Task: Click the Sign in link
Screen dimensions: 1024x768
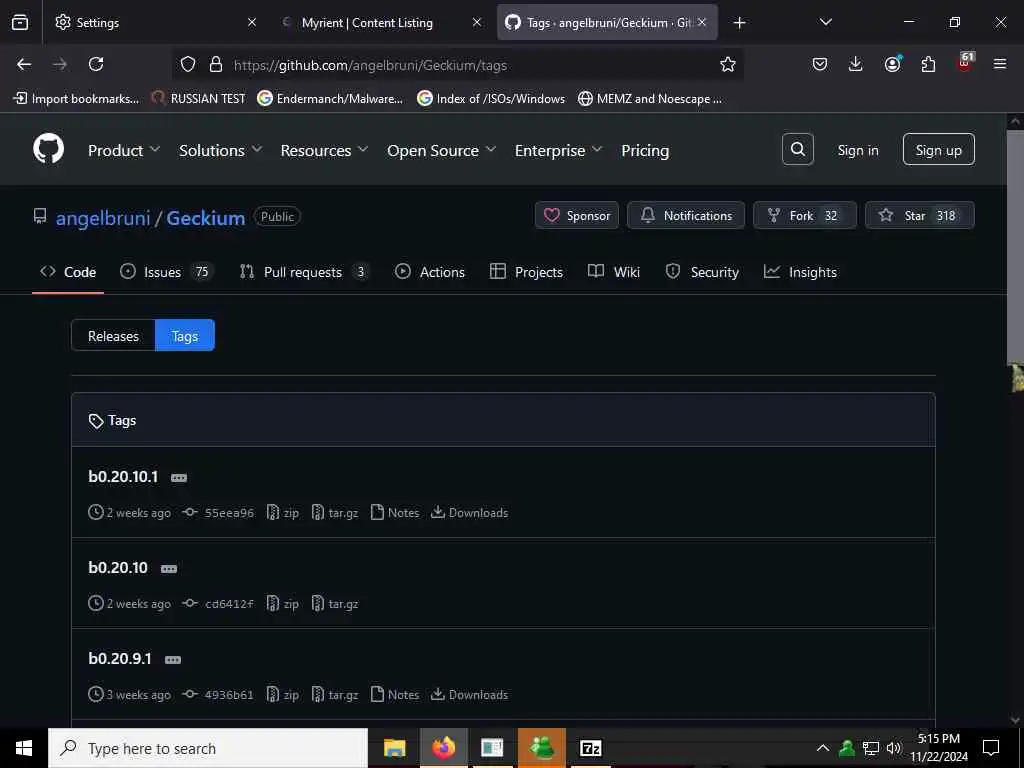Action: tap(857, 150)
